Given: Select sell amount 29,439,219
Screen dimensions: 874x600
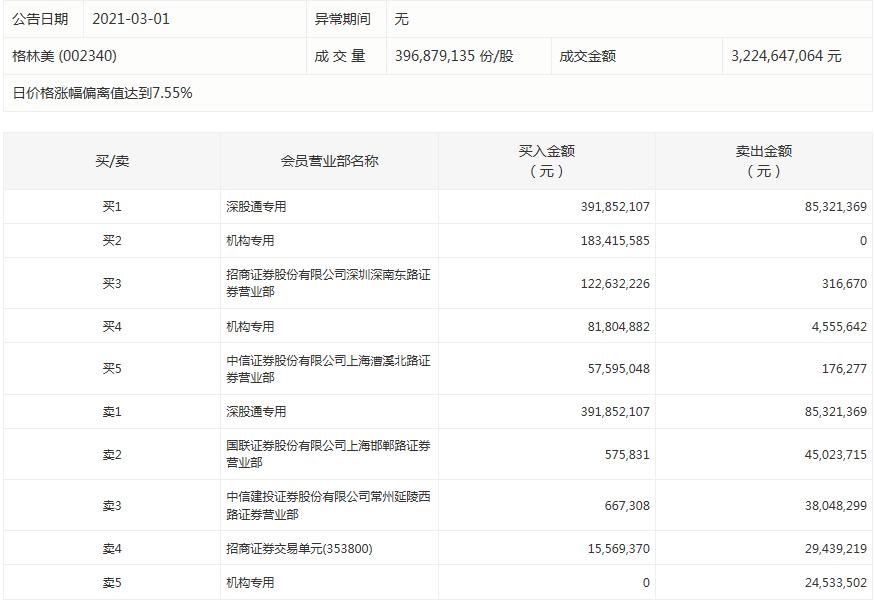Looking at the screenshot, I should click(x=836, y=549).
